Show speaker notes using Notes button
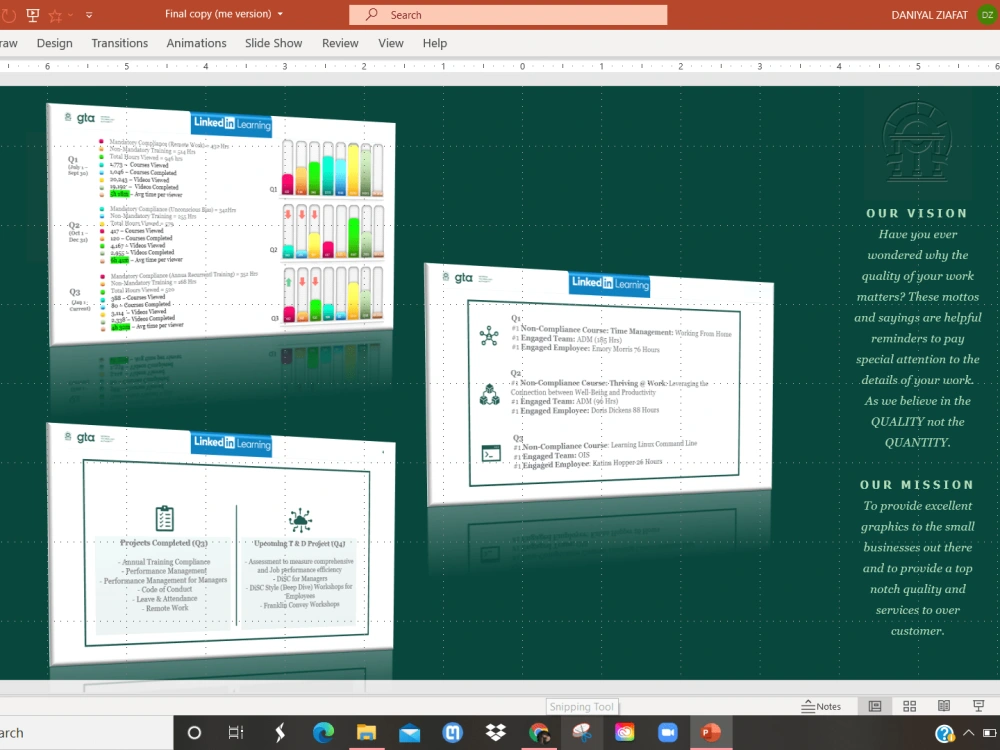 (822, 706)
